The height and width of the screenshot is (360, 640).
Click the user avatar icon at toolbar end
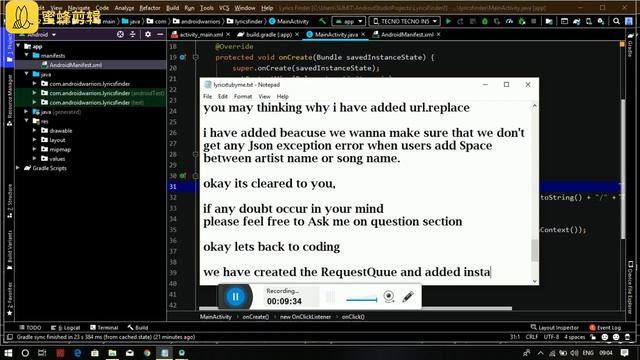point(629,21)
